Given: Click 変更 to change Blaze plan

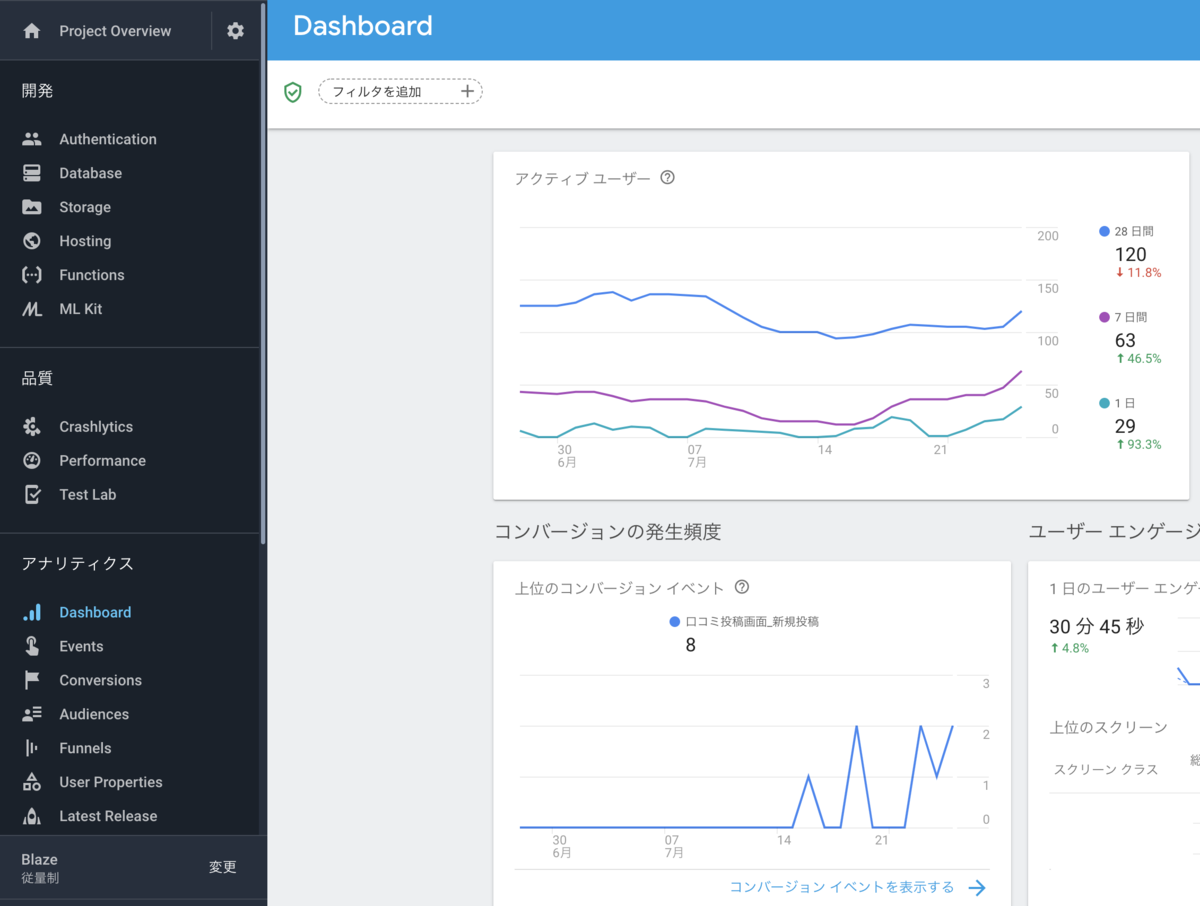Looking at the screenshot, I should [223, 867].
